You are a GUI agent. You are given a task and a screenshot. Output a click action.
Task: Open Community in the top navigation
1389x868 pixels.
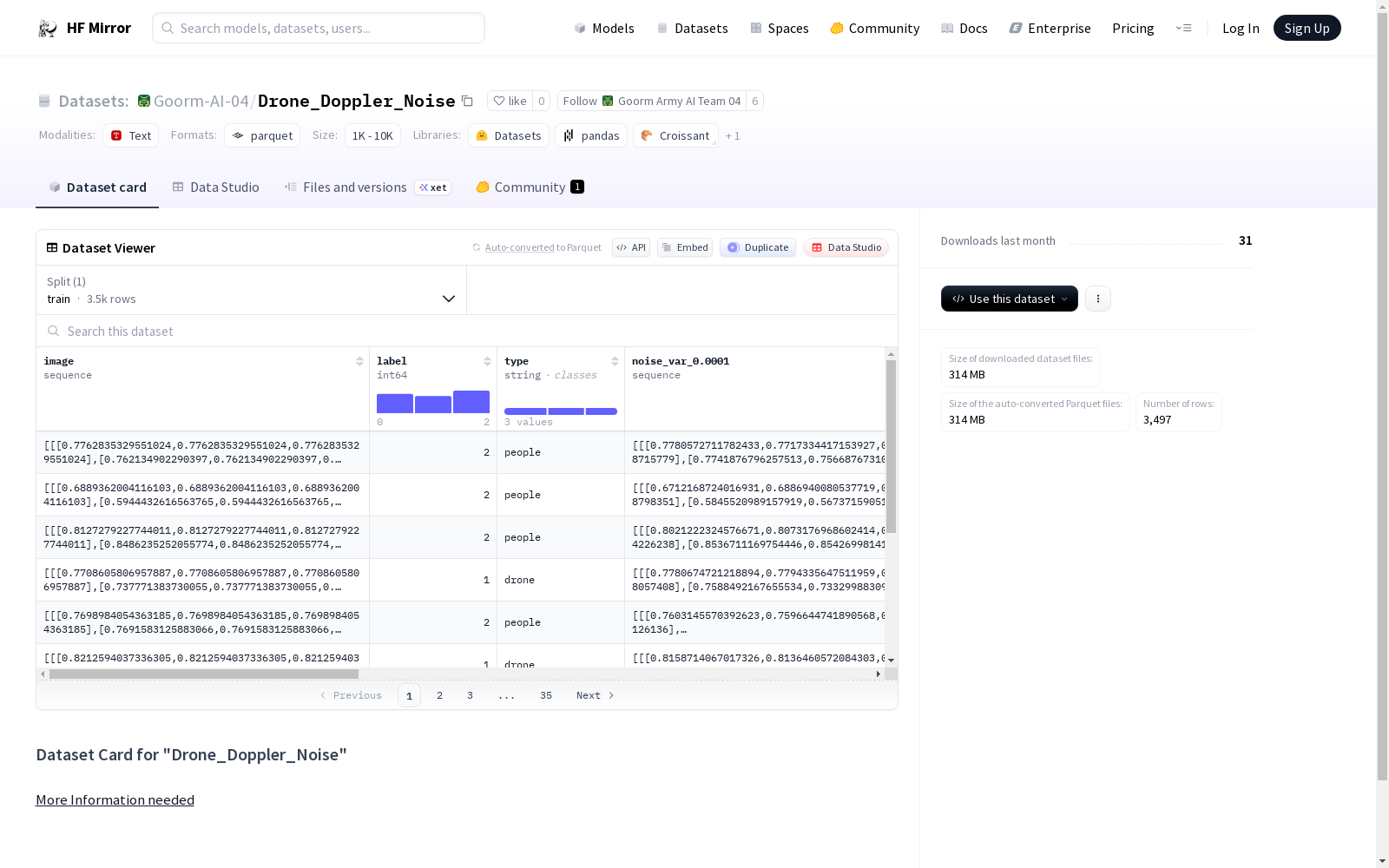875,28
